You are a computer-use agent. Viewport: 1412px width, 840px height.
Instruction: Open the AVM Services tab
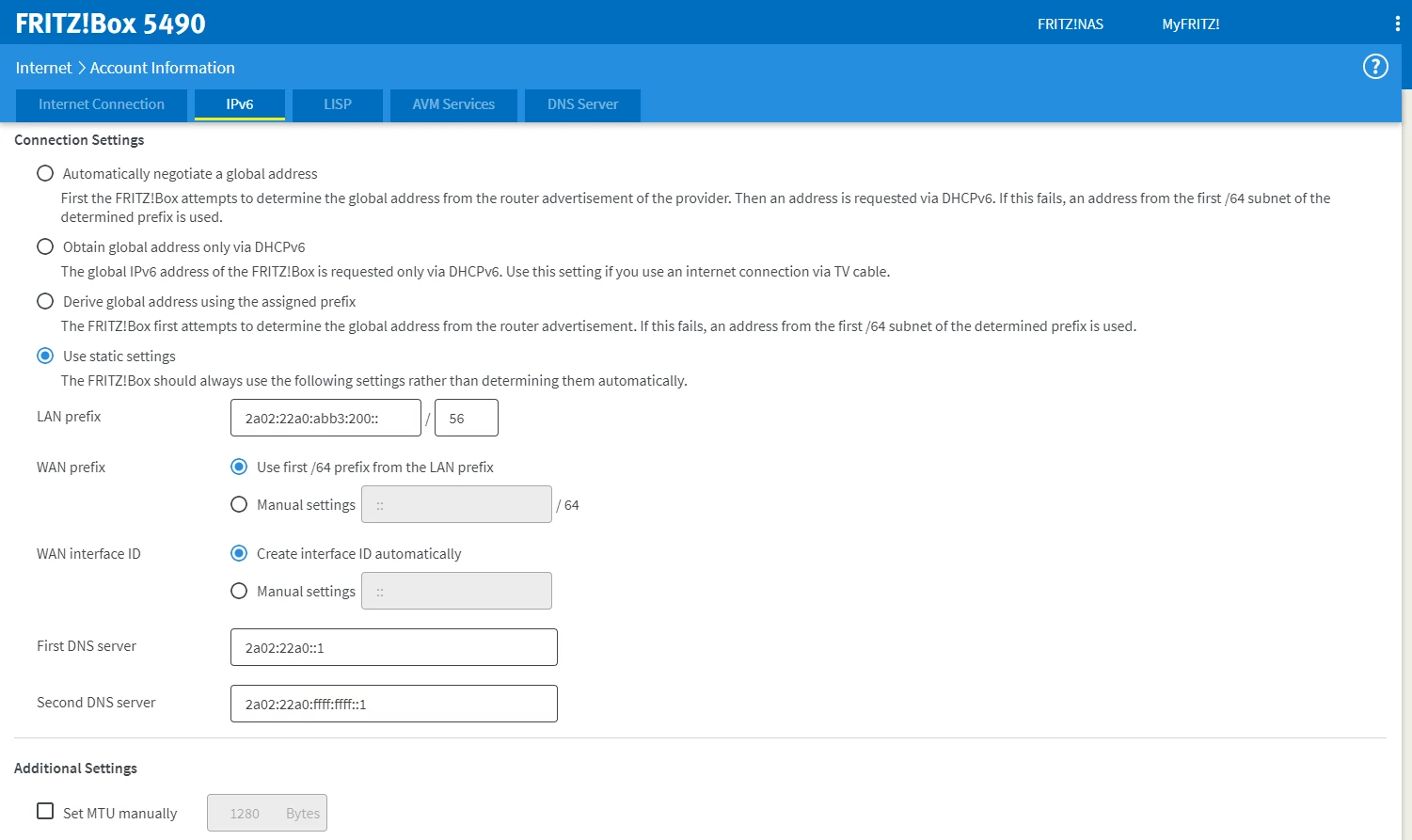point(453,104)
